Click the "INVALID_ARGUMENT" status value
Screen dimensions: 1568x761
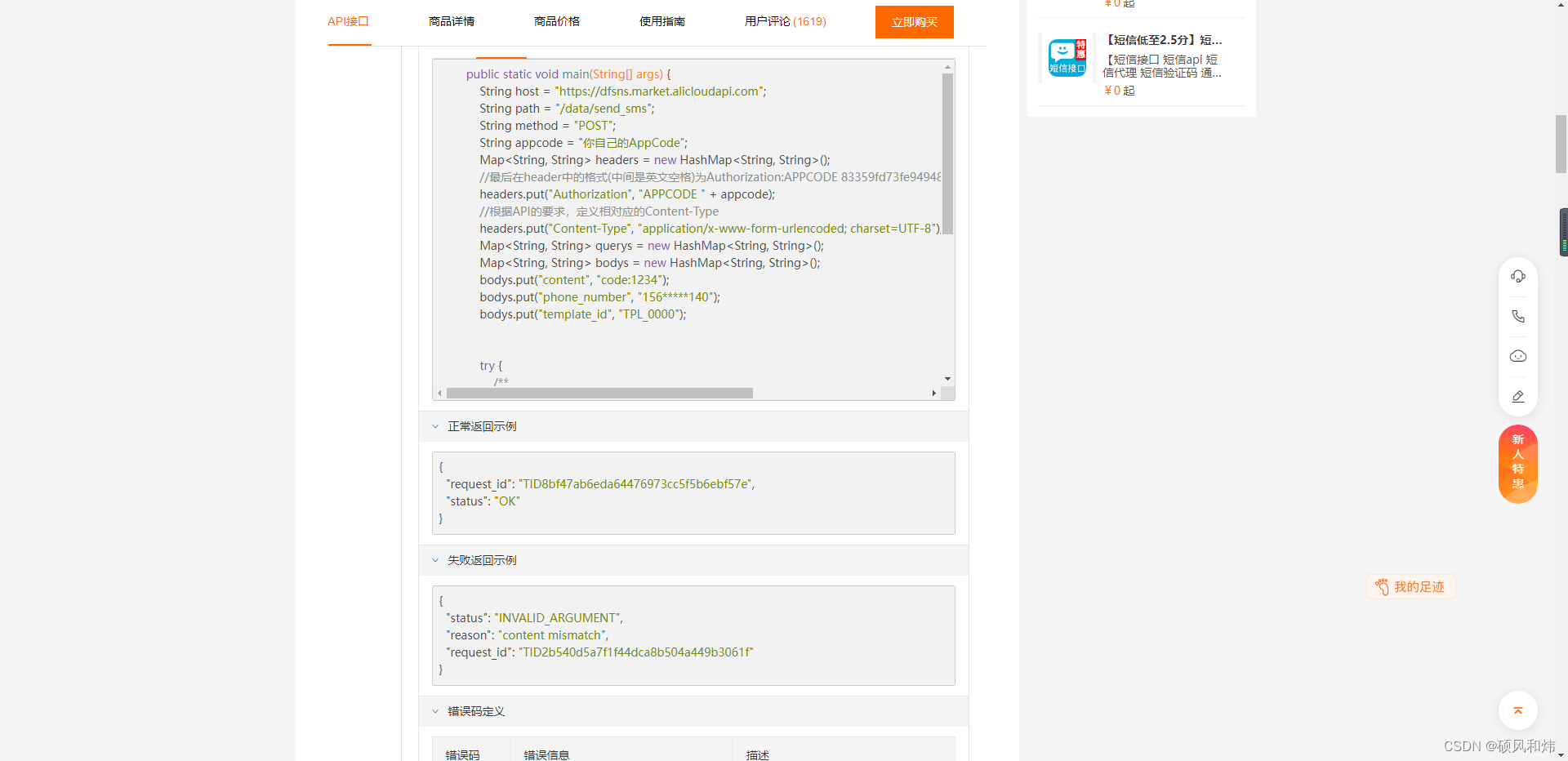pyautogui.click(x=557, y=618)
